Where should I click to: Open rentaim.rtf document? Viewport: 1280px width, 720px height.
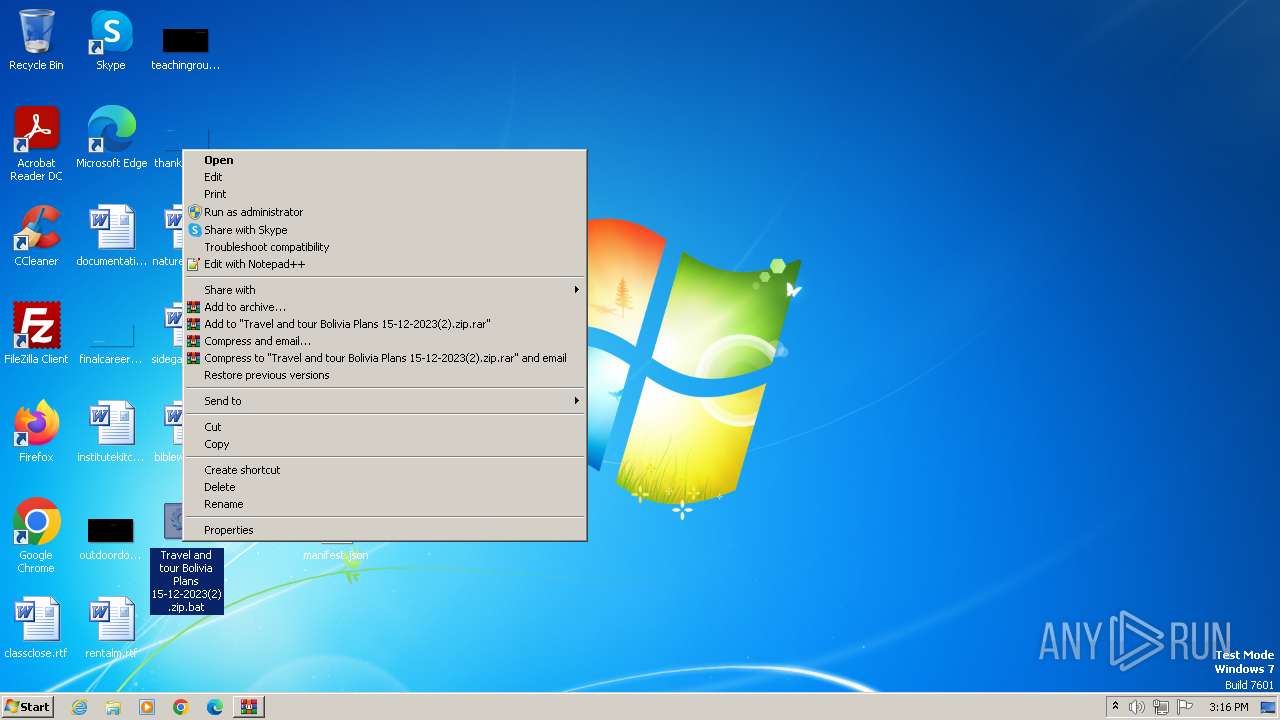(x=111, y=628)
